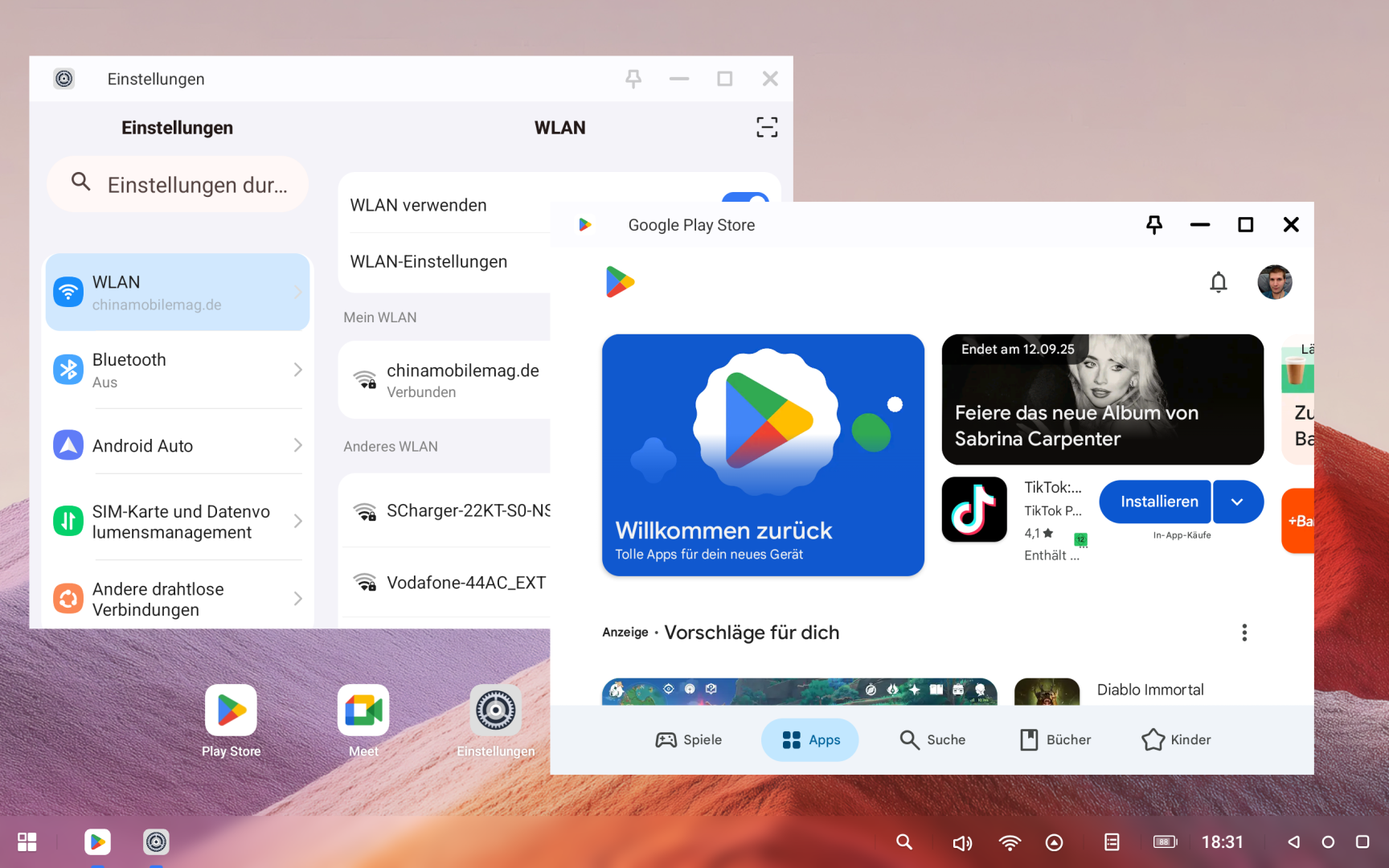Switch to Settings via taskbar icon
1389x868 pixels.
click(156, 841)
